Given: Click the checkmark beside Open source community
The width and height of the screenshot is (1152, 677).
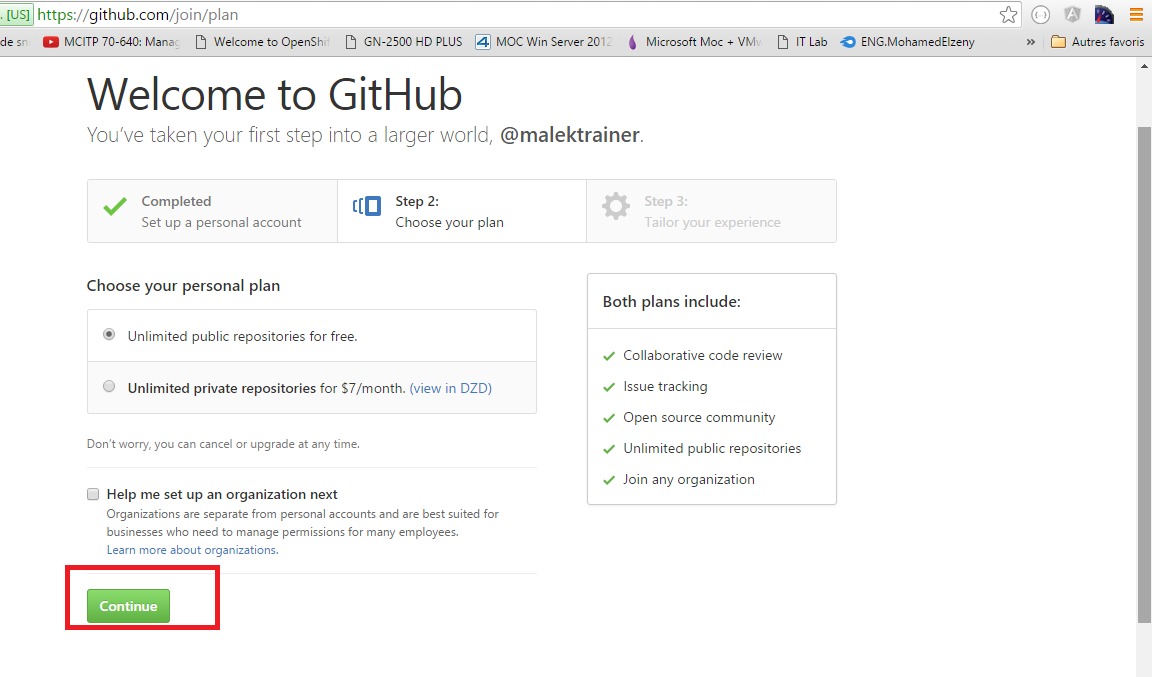Looking at the screenshot, I should 608,418.
